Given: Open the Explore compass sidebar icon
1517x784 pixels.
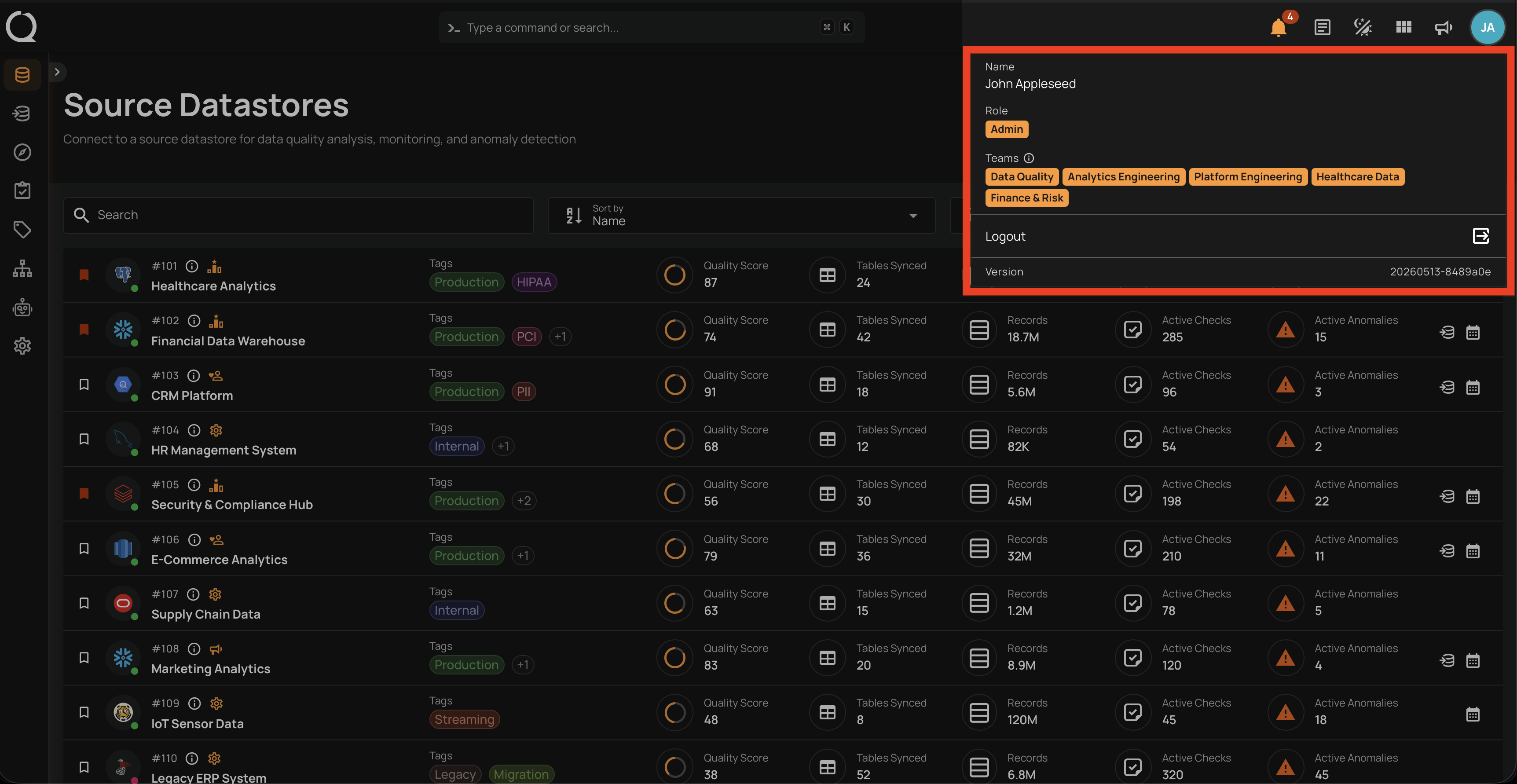Looking at the screenshot, I should [x=22, y=152].
